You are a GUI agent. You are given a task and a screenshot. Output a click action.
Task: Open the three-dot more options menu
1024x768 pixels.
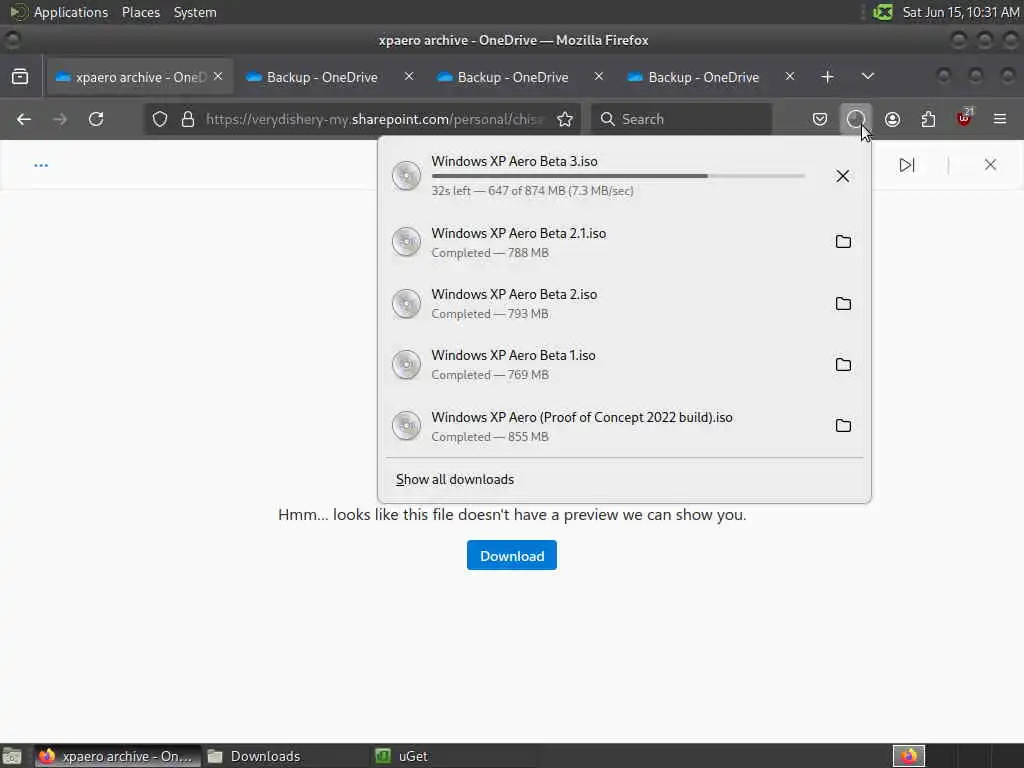tap(41, 165)
